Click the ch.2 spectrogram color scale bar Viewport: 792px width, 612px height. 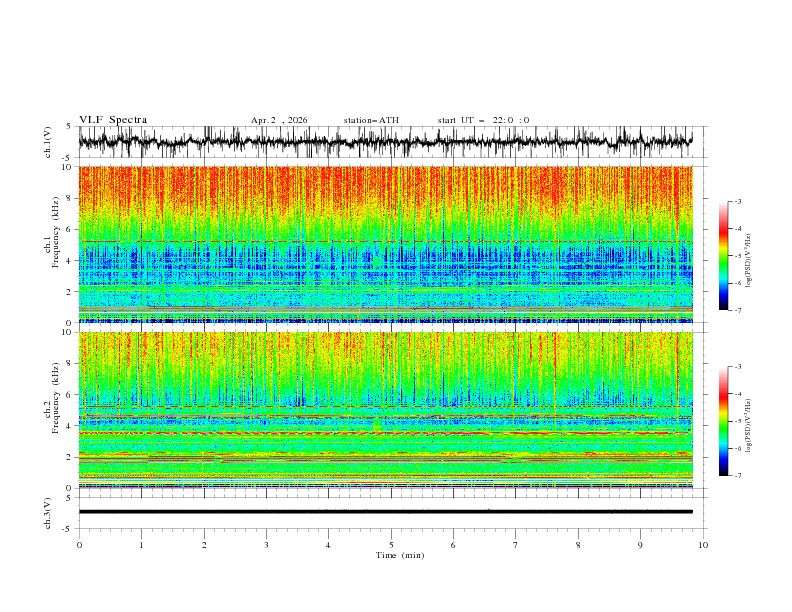(724, 421)
